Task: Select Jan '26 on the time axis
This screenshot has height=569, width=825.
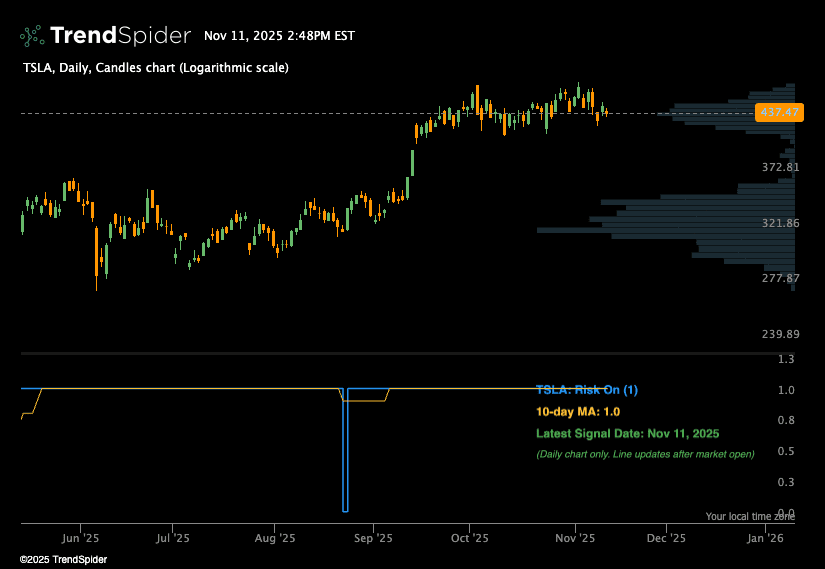Action: pyautogui.click(x=766, y=538)
